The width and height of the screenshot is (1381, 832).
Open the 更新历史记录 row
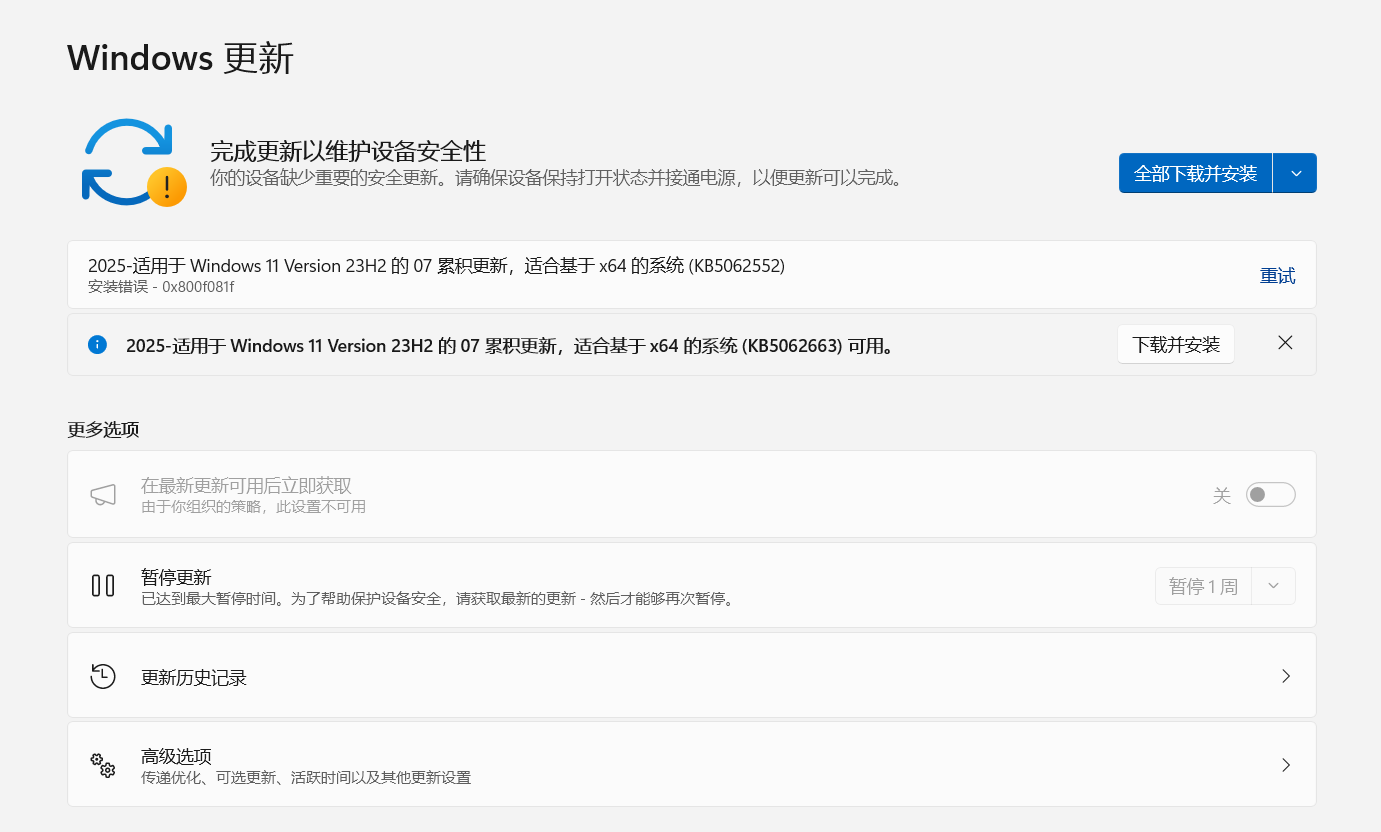(692, 676)
